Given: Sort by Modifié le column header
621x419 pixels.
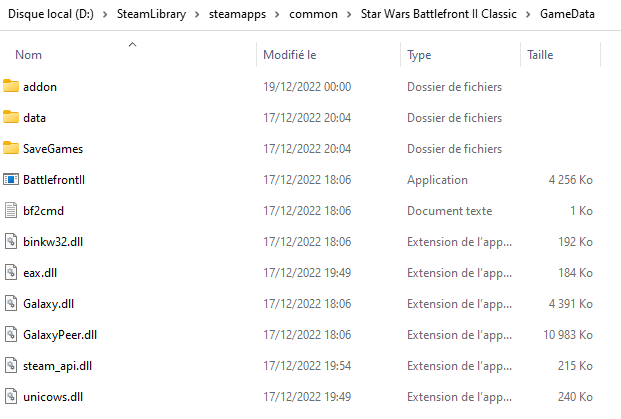Looking at the screenshot, I should coord(290,55).
